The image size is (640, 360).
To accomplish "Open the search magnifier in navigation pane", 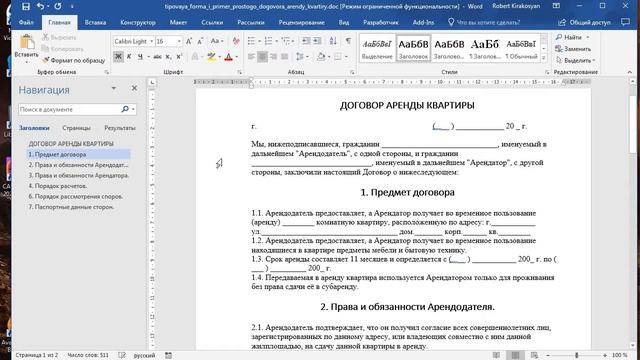I will pyautogui.click(x=125, y=109).
